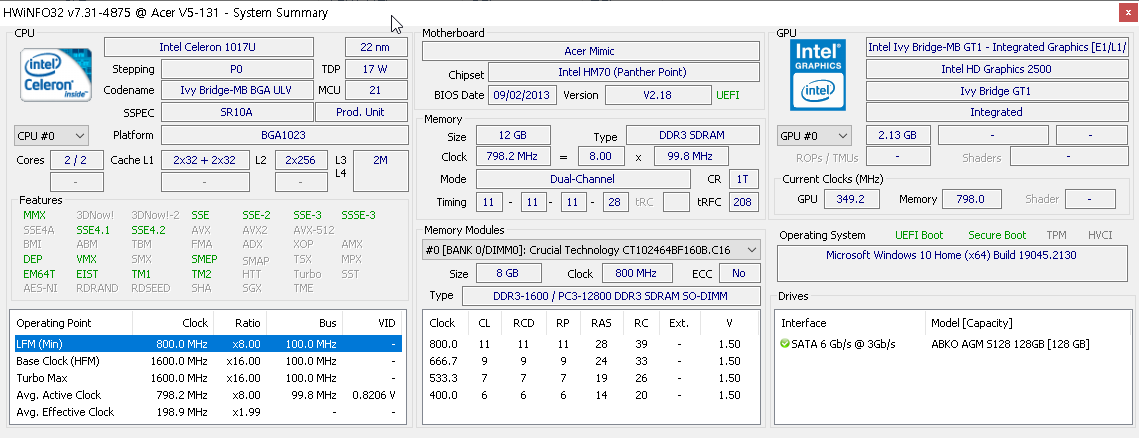Click the Intel HD Graphics 2500 field

(x=996, y=69)
